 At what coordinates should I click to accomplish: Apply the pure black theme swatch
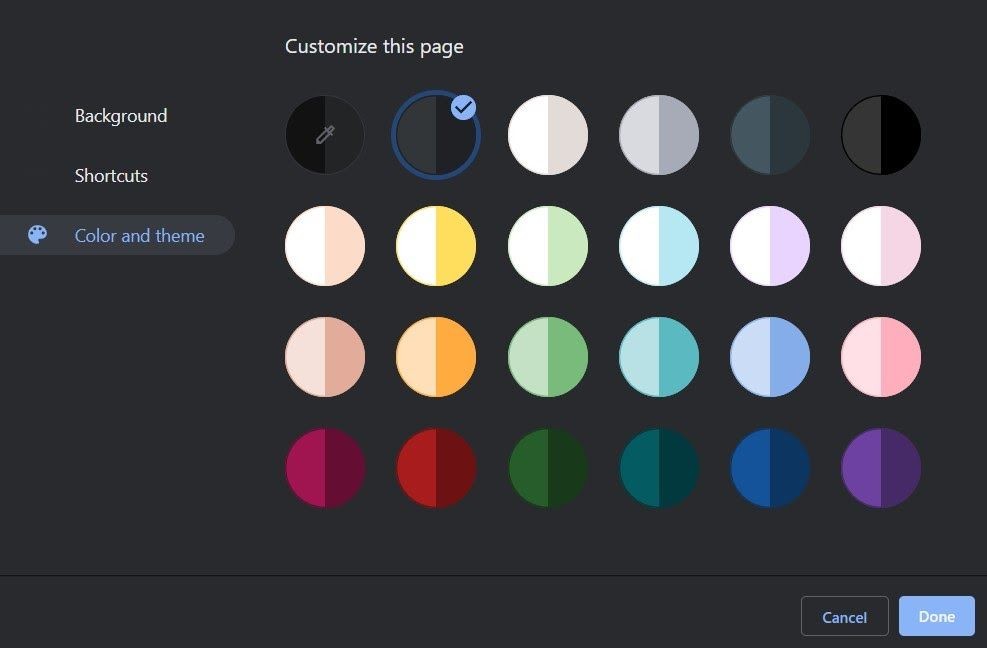pyautogui.click(x=881, y=135)
